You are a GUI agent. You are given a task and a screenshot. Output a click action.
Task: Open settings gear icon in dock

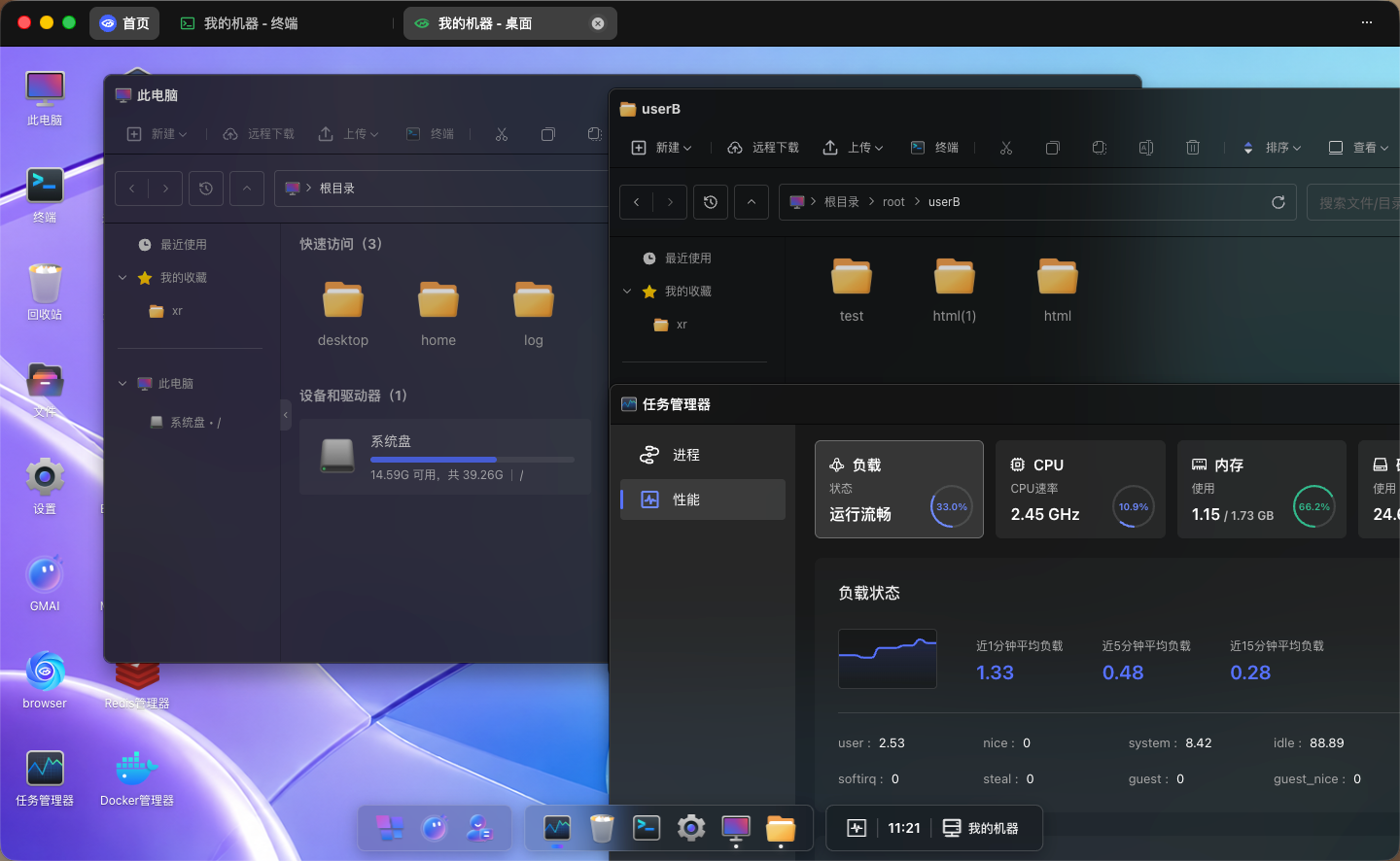691,828
